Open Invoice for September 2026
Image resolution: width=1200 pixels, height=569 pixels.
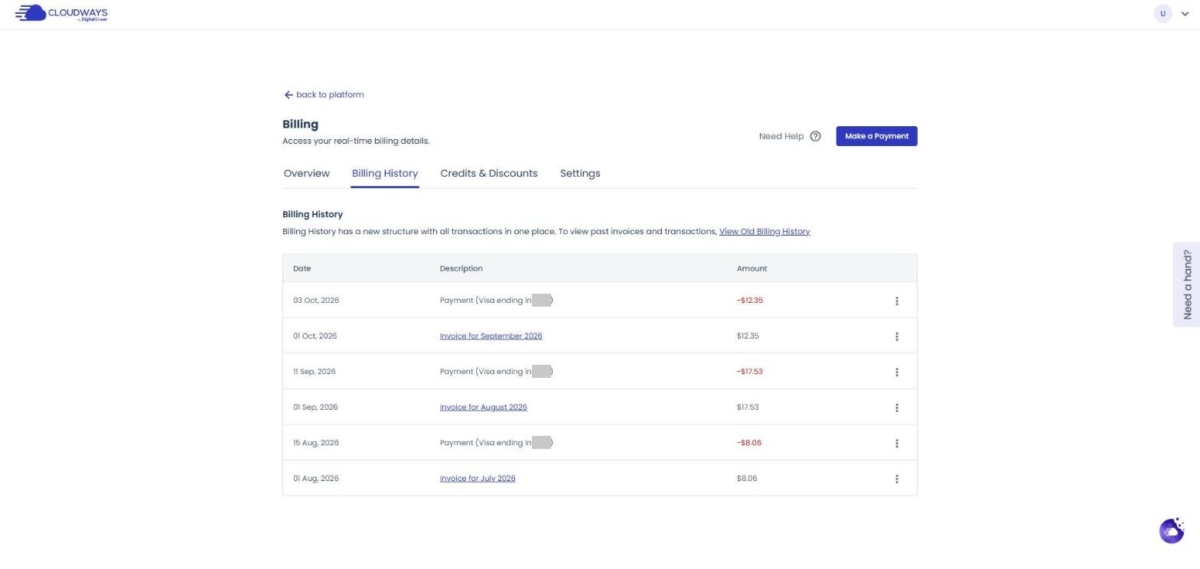point(491,336)
